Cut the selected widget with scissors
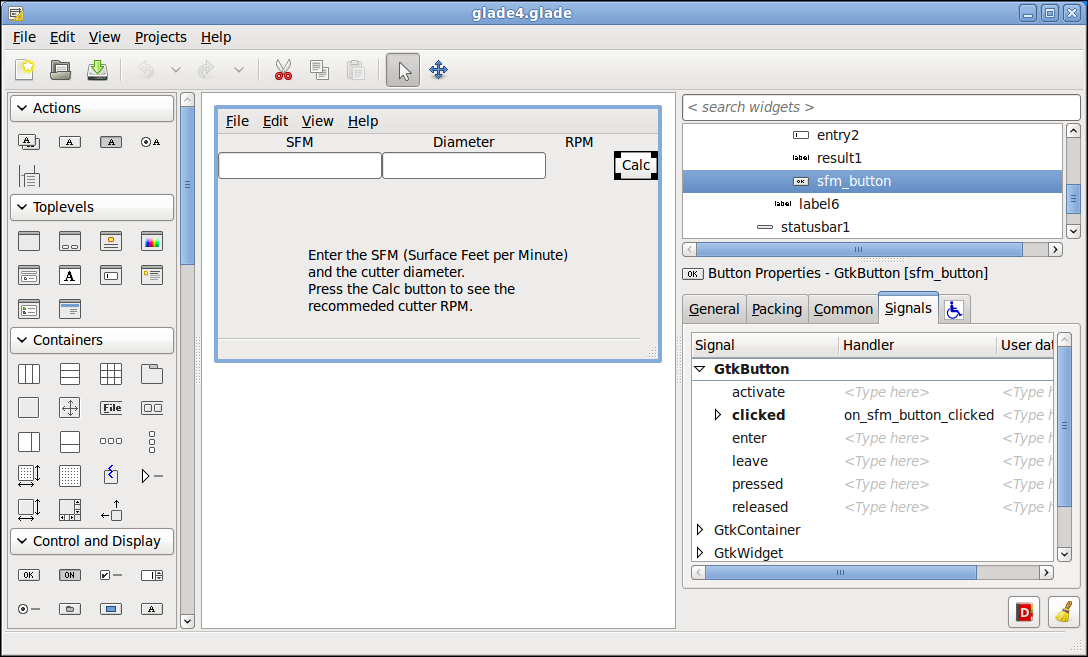This screenshot has height=657, width=1088. click(x=283, y=69)
